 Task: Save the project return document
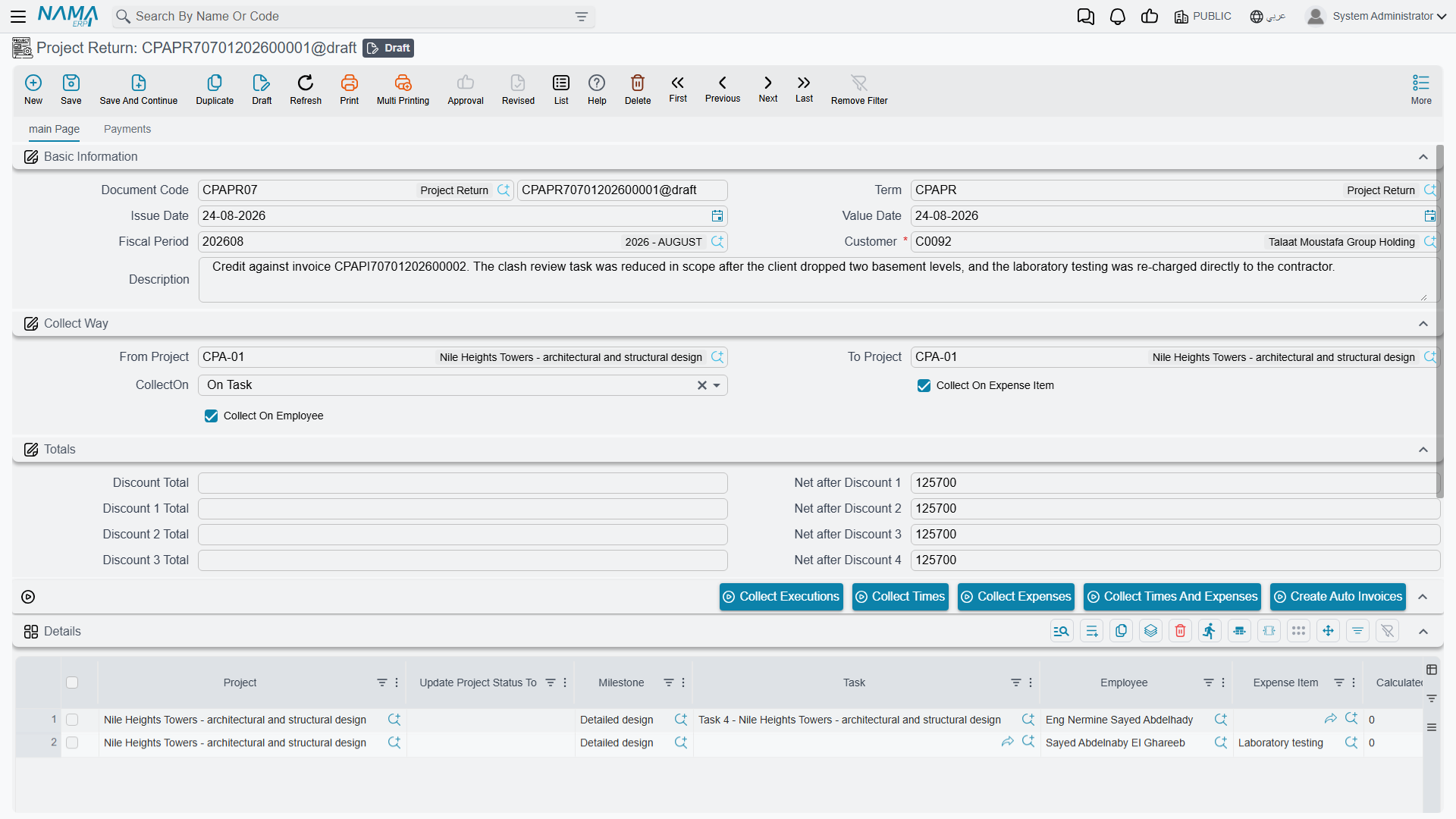click(71, 89)
